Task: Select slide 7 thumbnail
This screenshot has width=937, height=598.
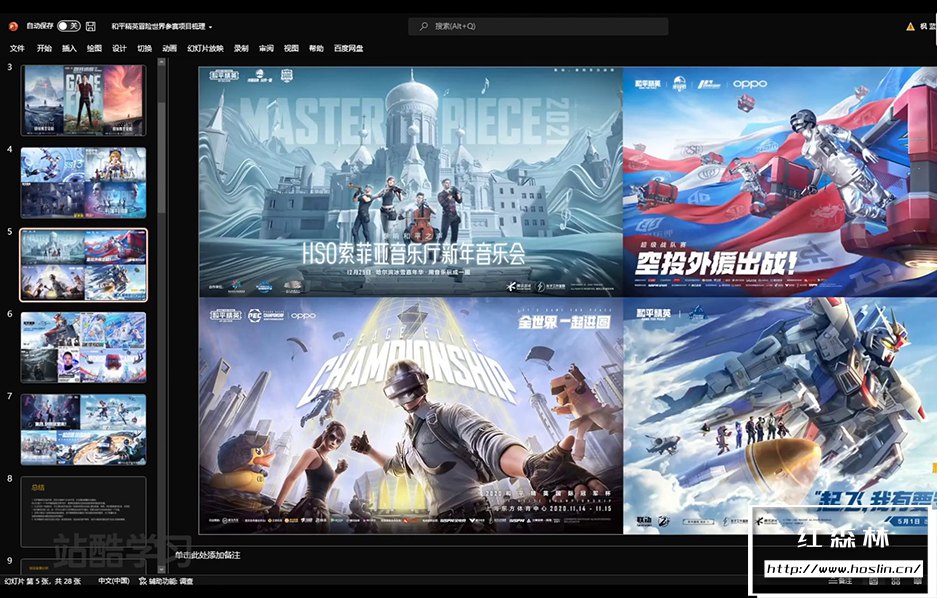Action: tap(84, 430)
